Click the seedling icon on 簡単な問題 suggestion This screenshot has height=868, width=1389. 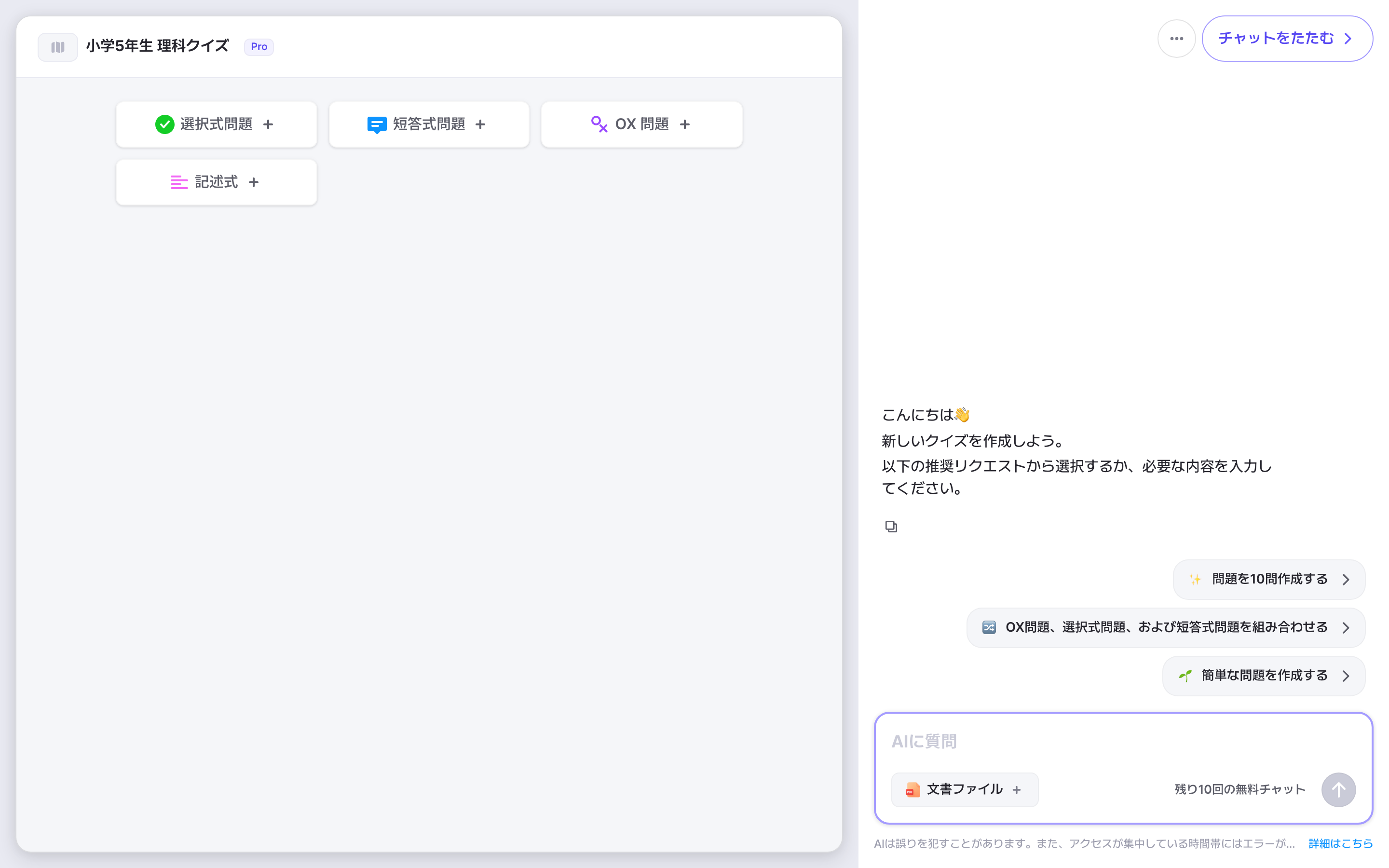[1185, 676]
